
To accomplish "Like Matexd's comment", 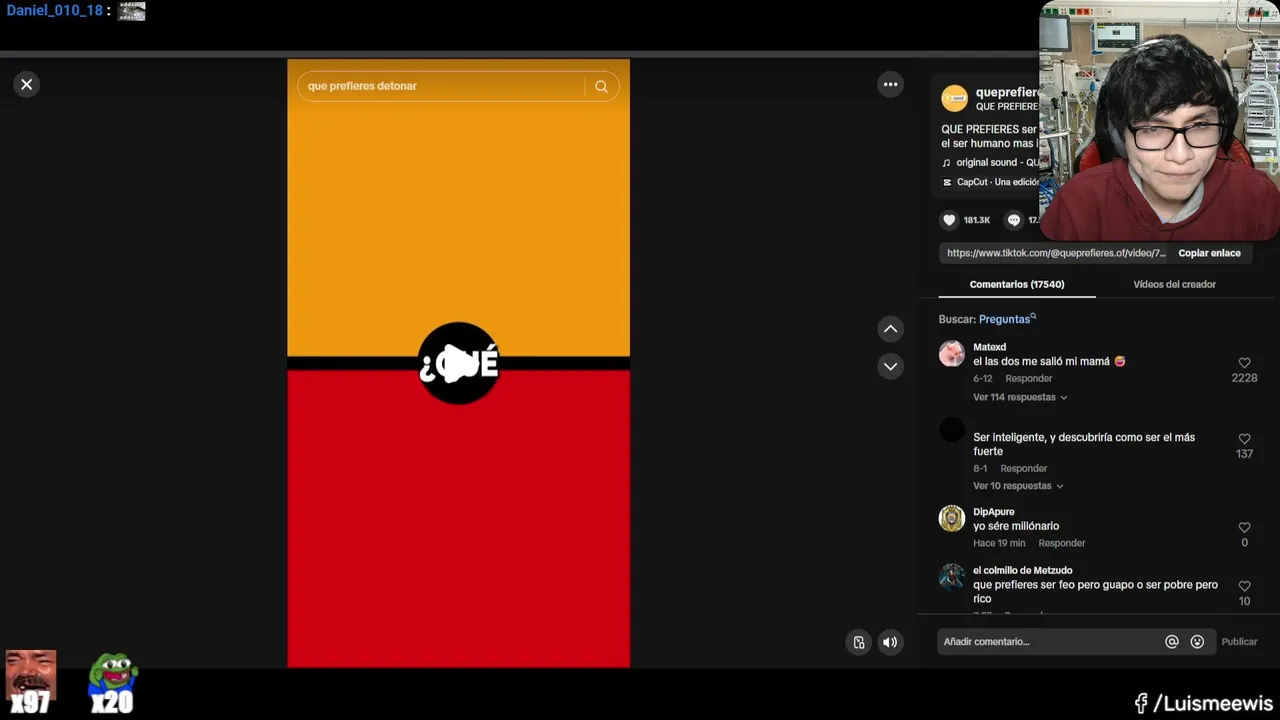I will [1244, 363].
